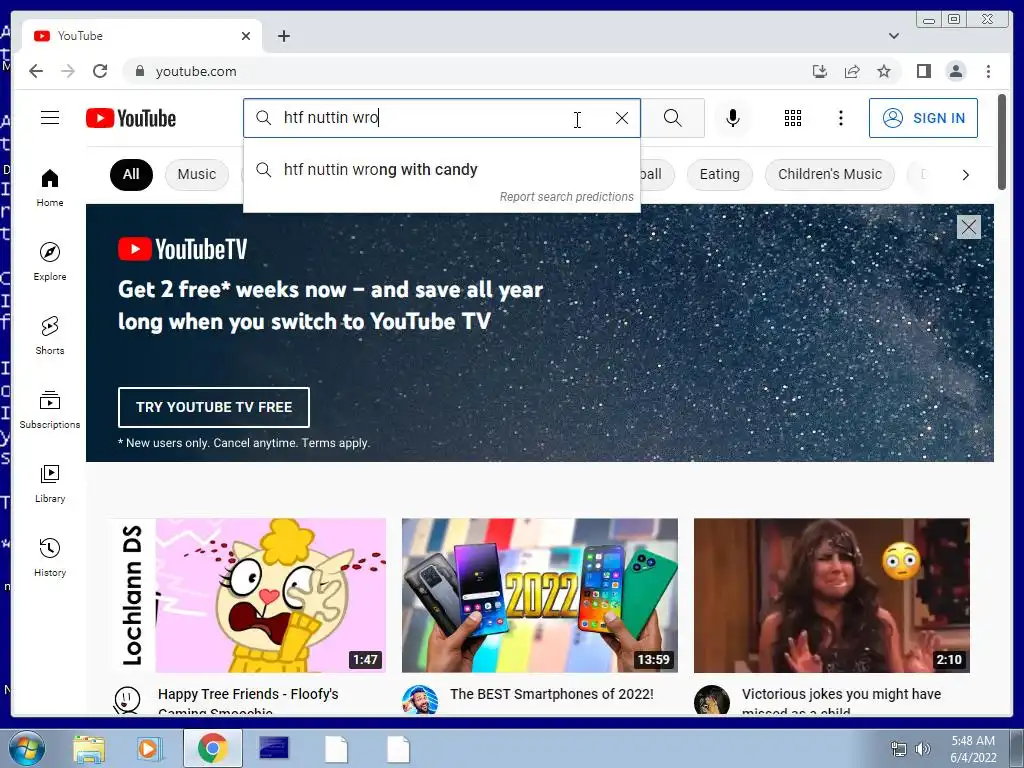Open Explore in the sidebar
Screen dimensions: 1024x768
50,261
